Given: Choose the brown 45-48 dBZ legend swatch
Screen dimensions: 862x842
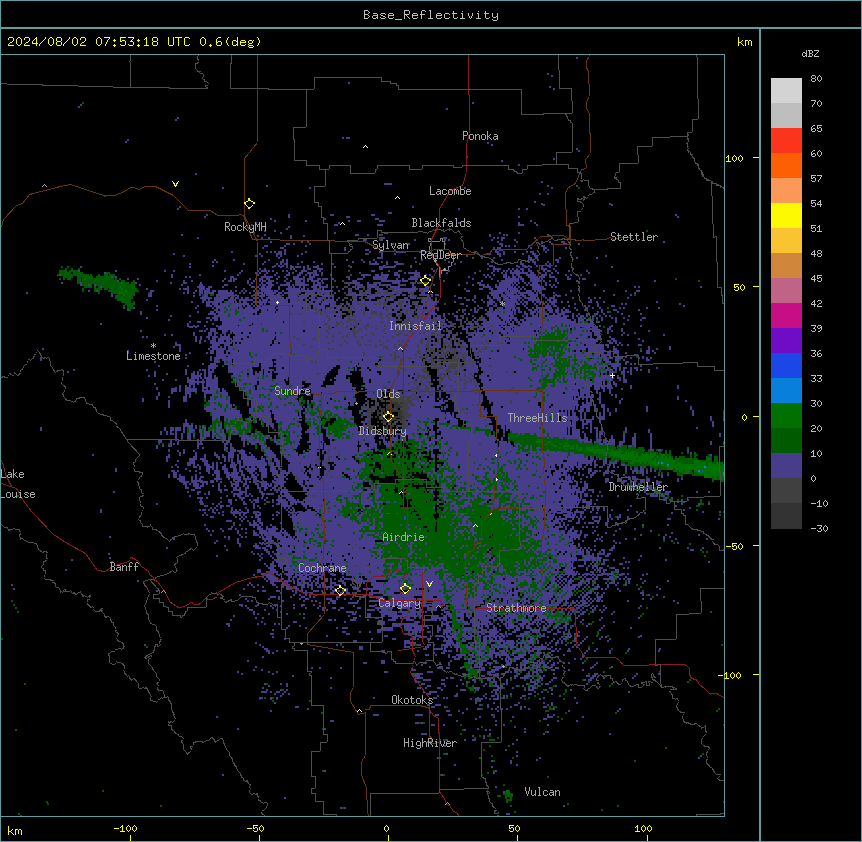Looking at the screenshot, I should [786, 265].
